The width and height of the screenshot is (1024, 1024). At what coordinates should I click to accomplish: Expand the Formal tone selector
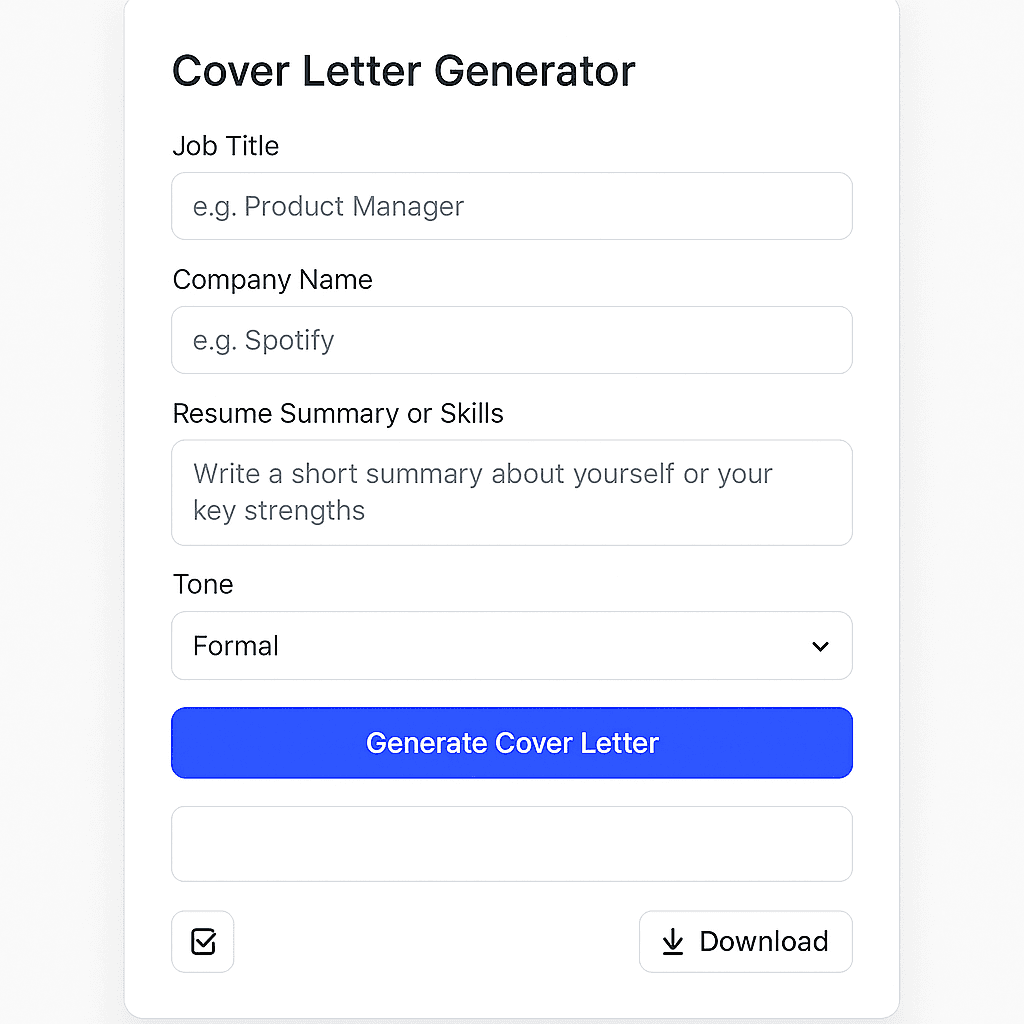512,646
